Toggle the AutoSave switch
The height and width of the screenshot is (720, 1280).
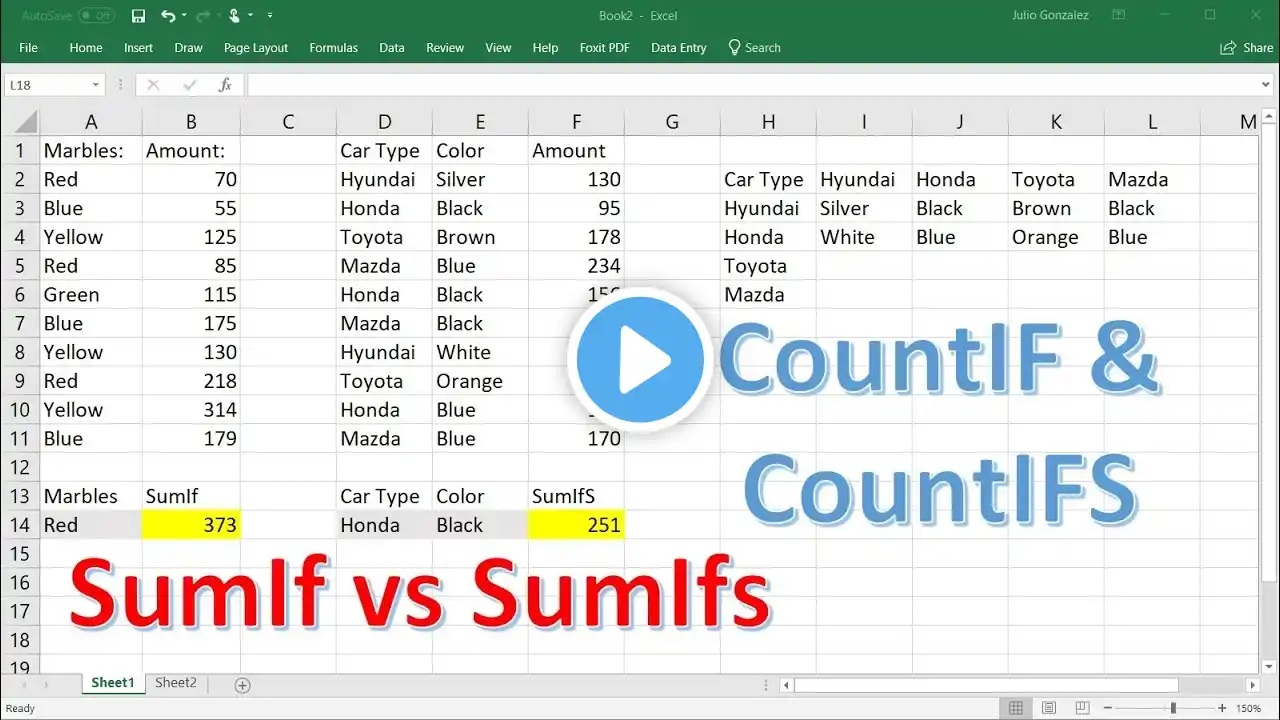click(96, 16)
